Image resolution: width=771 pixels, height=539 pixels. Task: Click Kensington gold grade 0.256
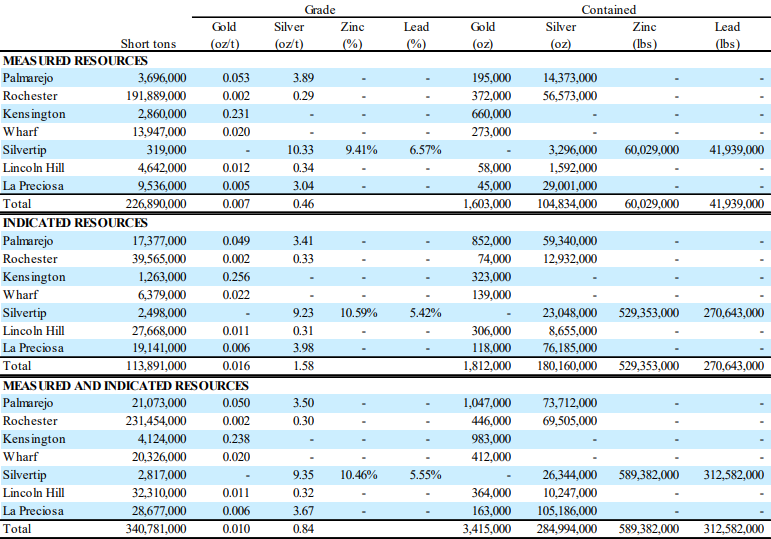[236, 277]
